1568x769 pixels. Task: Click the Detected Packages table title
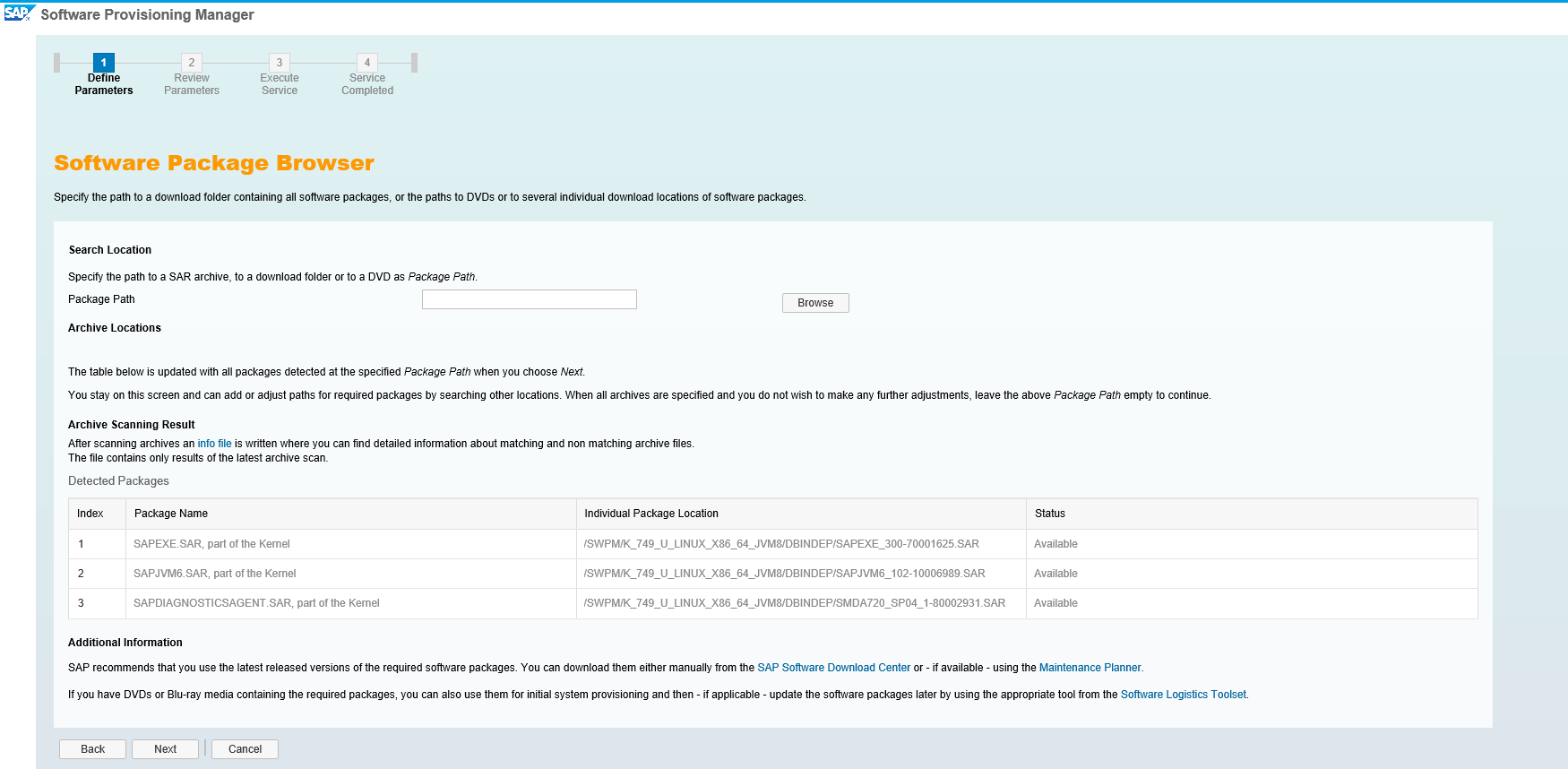coord(118,481)
